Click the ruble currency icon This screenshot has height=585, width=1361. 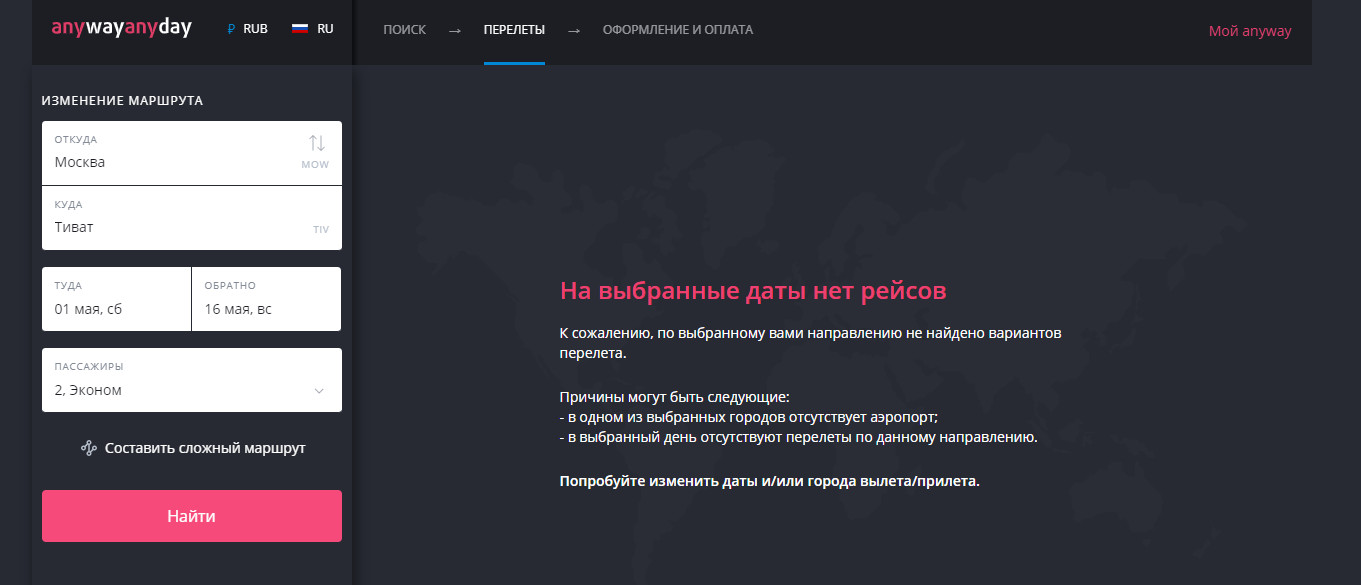[x=231, y=29]
